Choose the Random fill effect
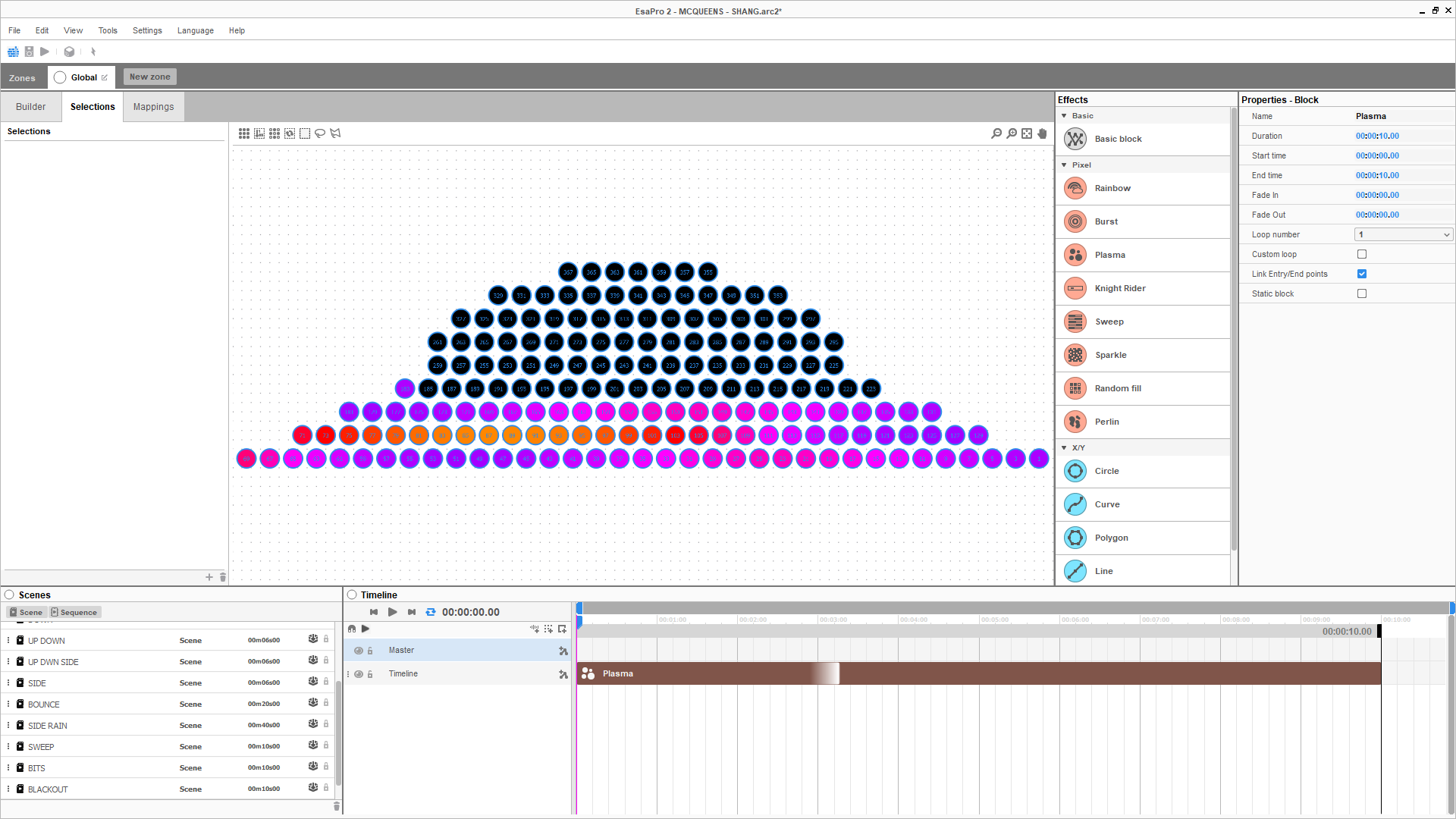This screenshot has width=1456, height=819. pyautogui.click(x=1142, y=389)
